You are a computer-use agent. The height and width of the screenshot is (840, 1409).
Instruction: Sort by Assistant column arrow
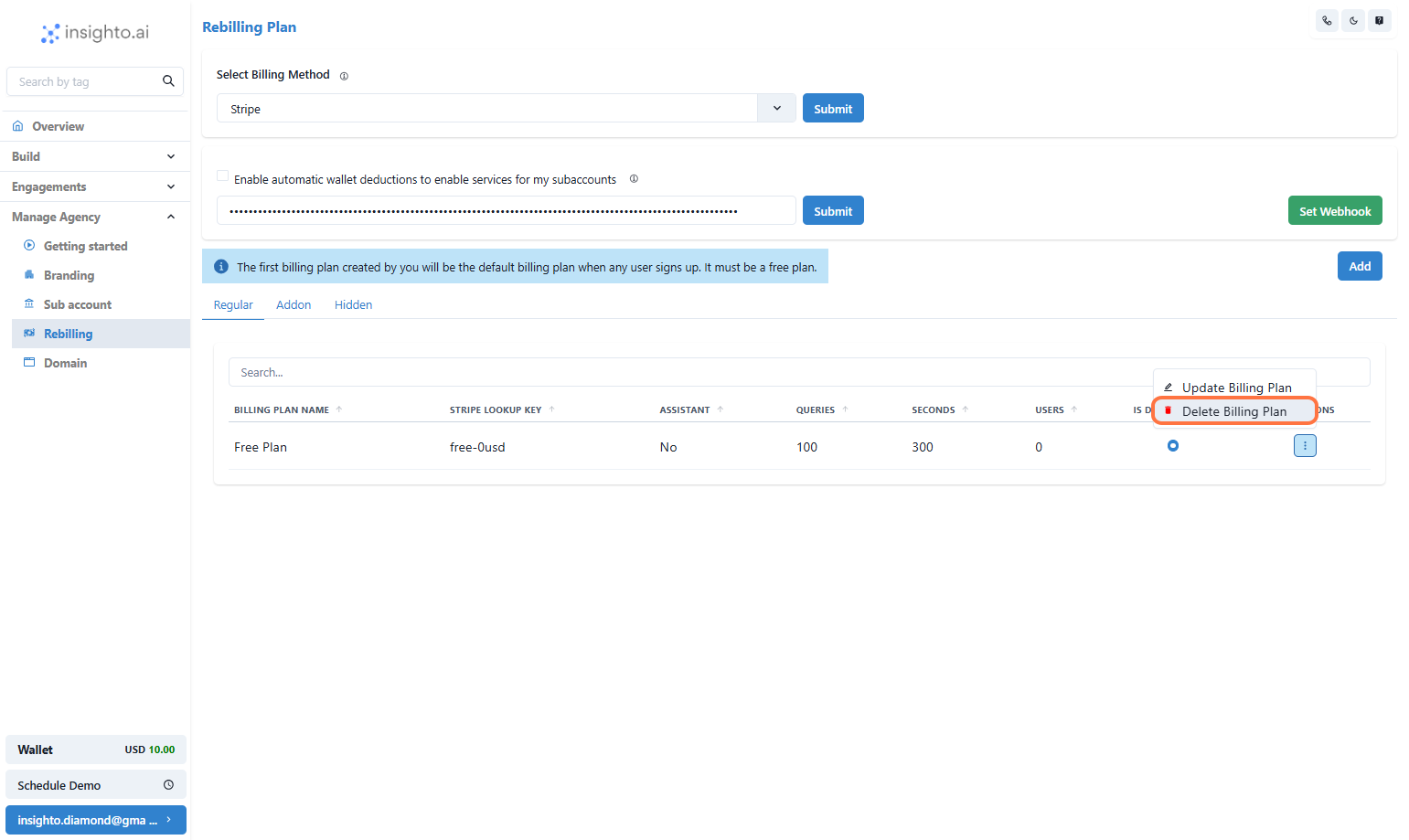721,409
